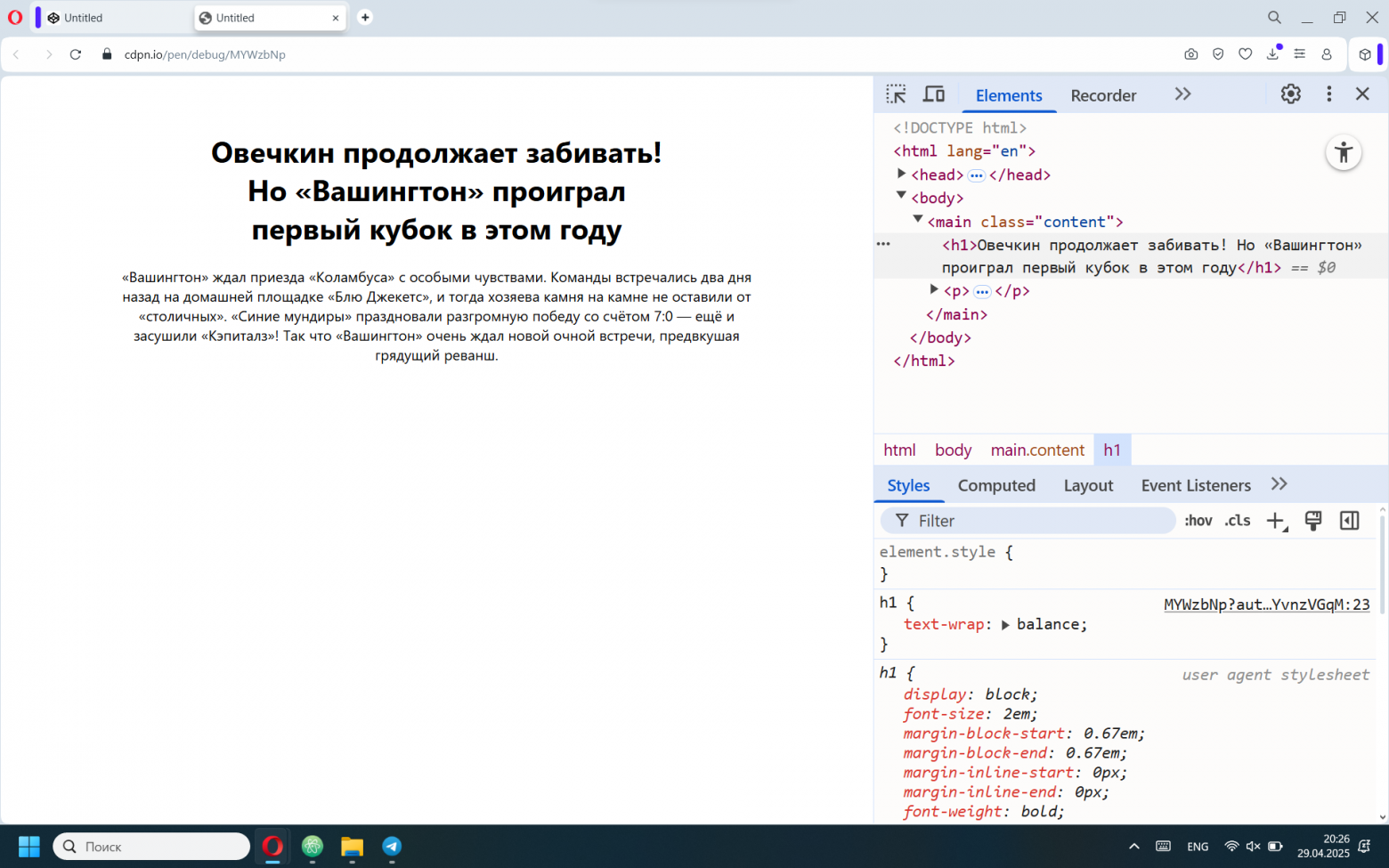Toggle the :hov element state panel
The image size is (1389, 868).
(1198, 521)
